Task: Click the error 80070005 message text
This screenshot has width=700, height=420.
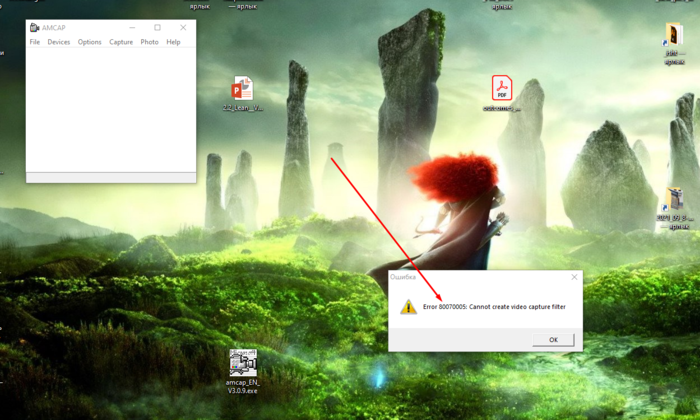Action: (x=494, y=307)
